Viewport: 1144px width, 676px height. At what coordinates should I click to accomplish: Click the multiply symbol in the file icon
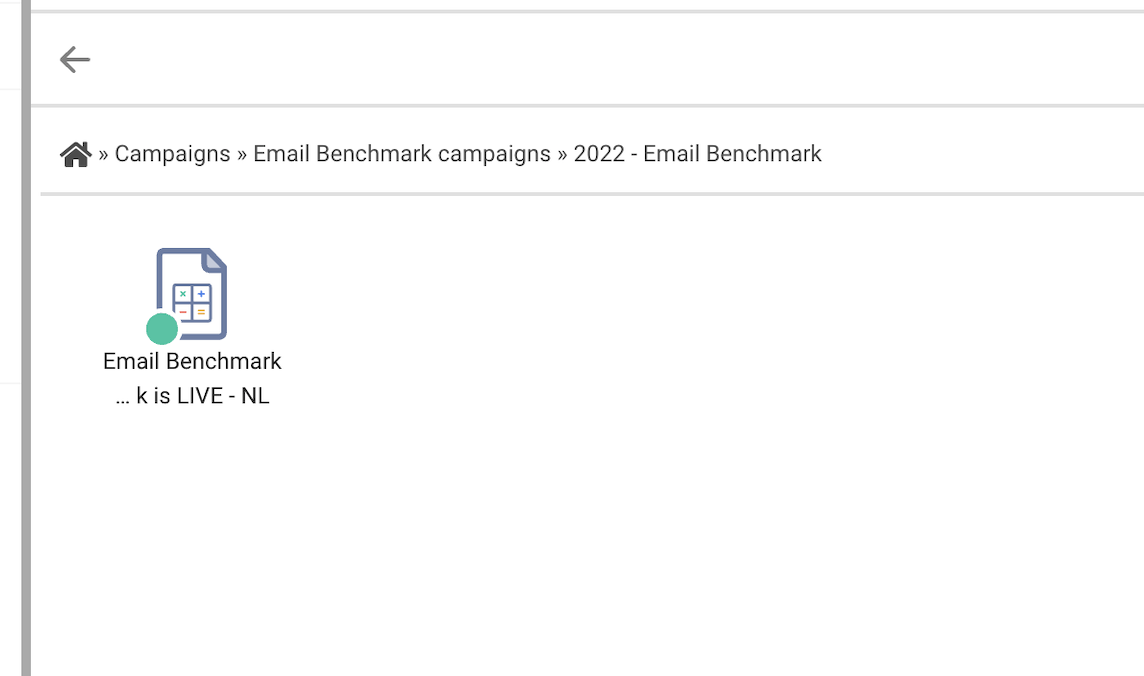183,294
